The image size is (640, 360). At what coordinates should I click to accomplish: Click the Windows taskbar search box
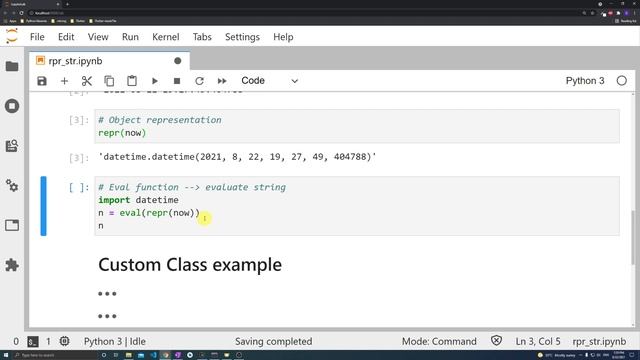point(55,355)
